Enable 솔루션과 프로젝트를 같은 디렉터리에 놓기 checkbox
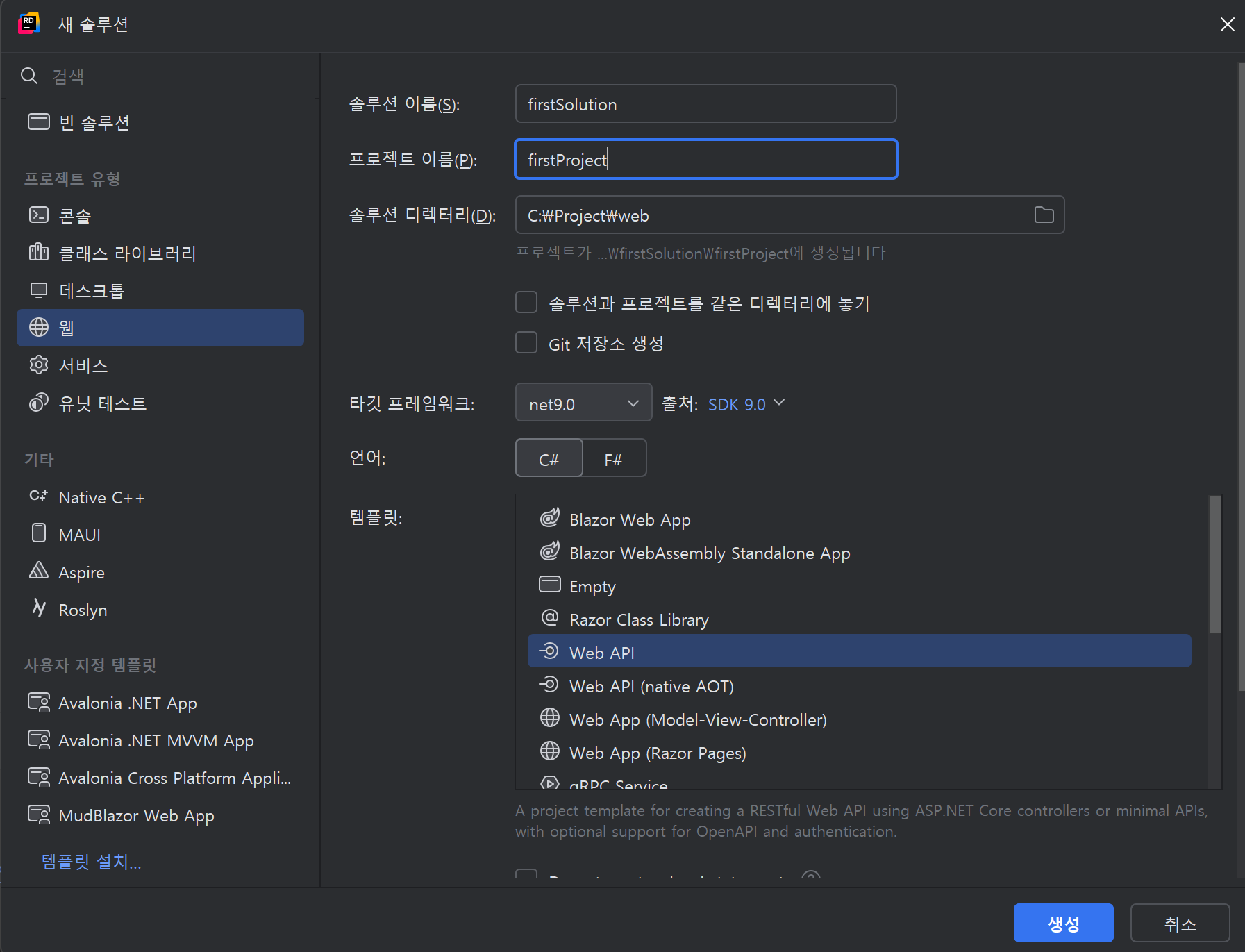Screen dimensions: 1245x952 point(526,303)
